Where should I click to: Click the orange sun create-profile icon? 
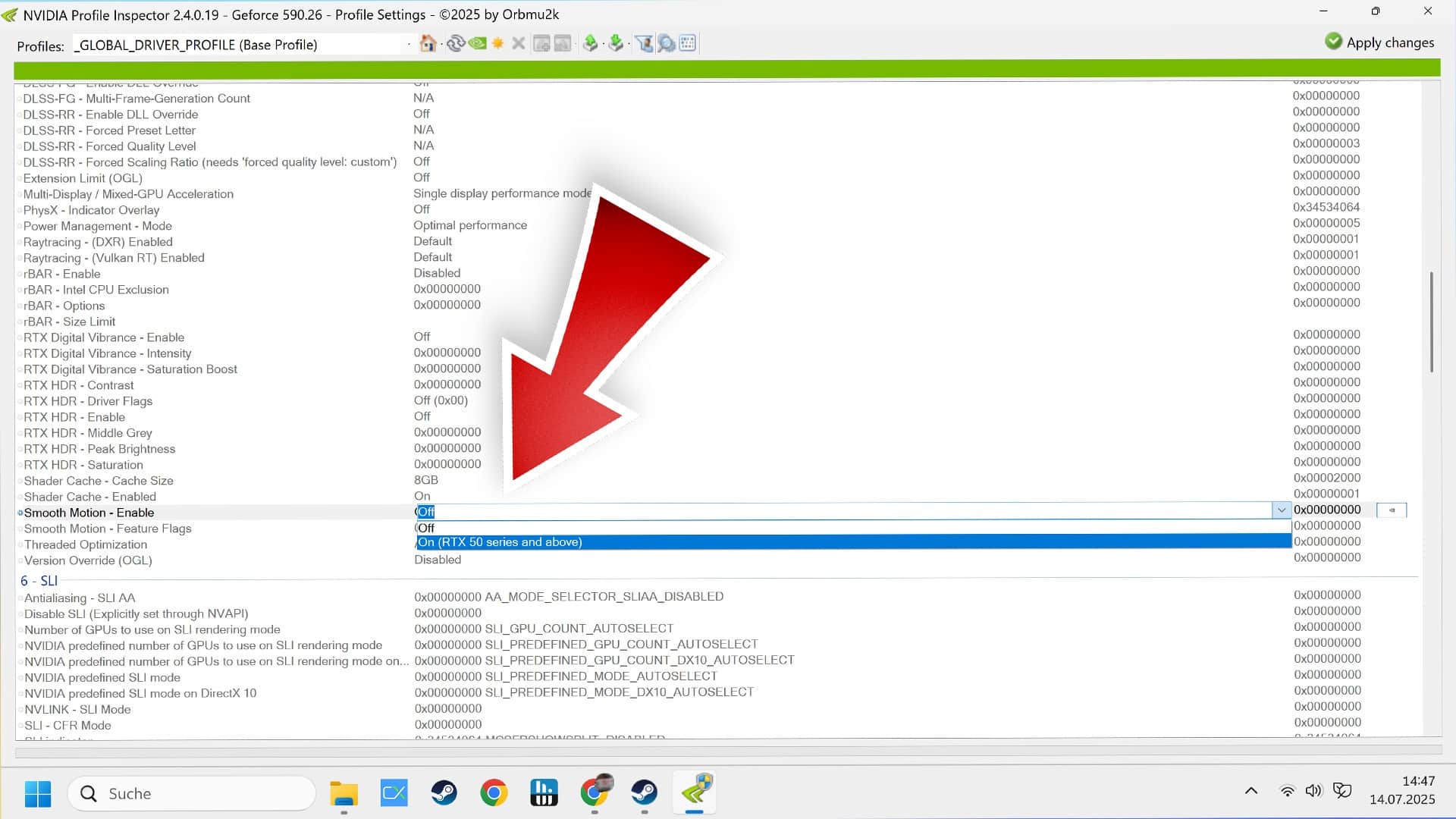(497, 43)
